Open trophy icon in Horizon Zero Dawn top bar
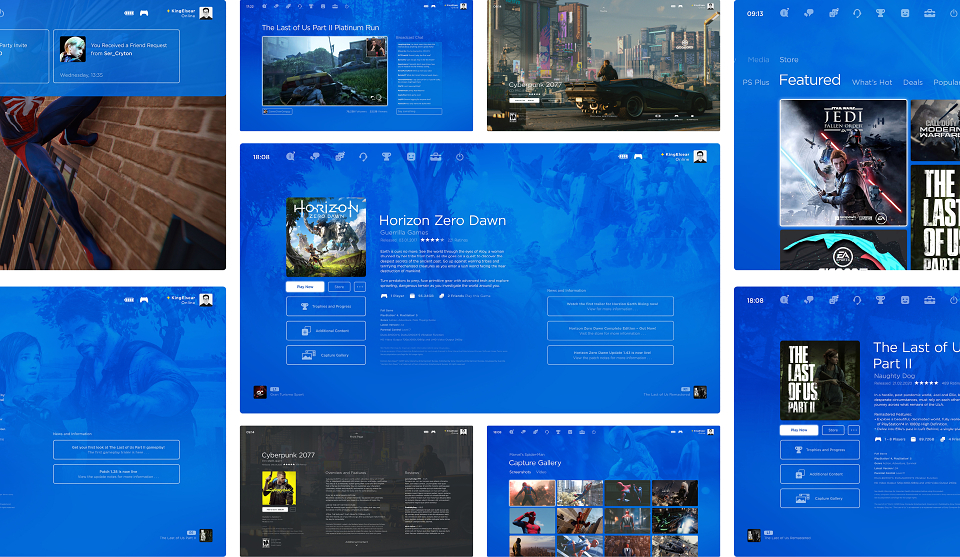Viewport: 960px width, 557px height. [386, 157]
